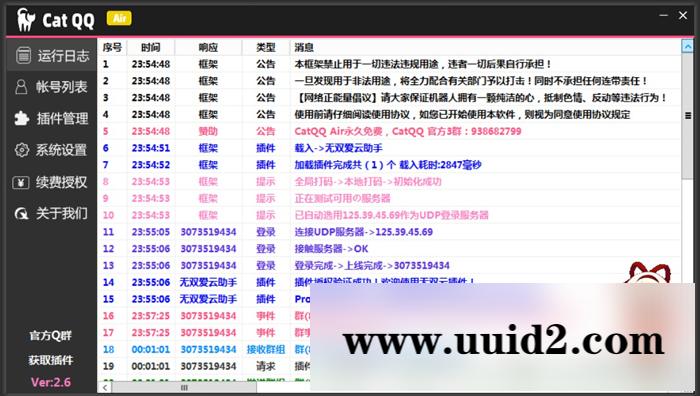
Task: Click the horizontal scrollbar thumb
Action: click(x=184, y=388)
